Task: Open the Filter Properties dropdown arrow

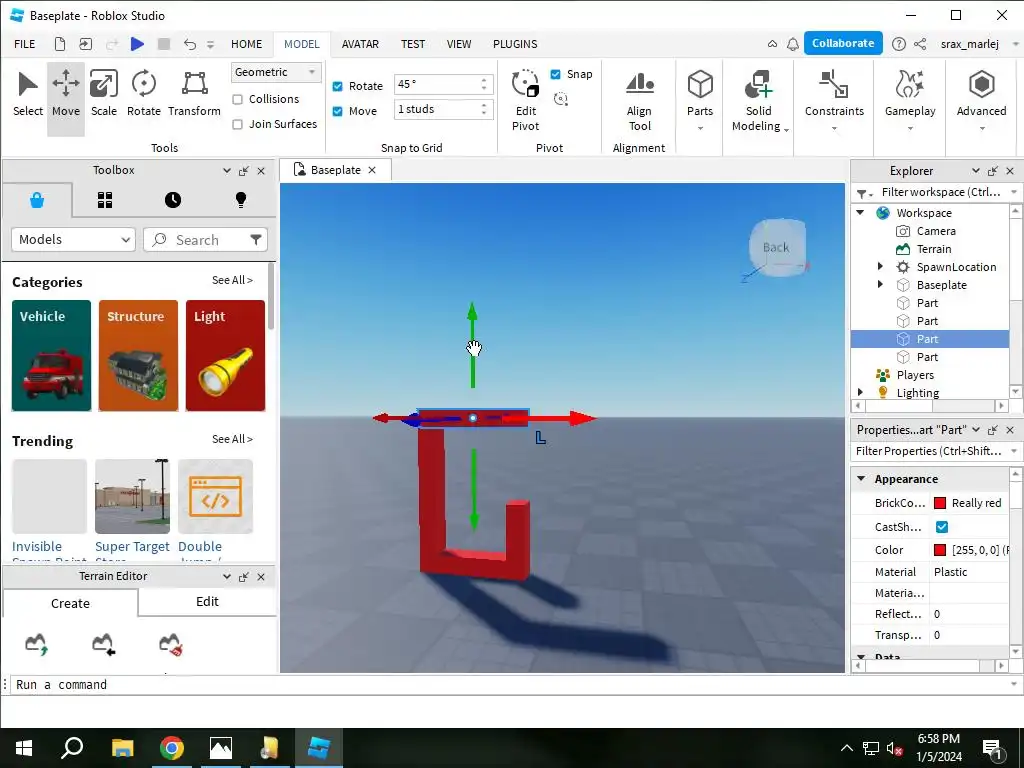Action: (x=1014, y=451)
